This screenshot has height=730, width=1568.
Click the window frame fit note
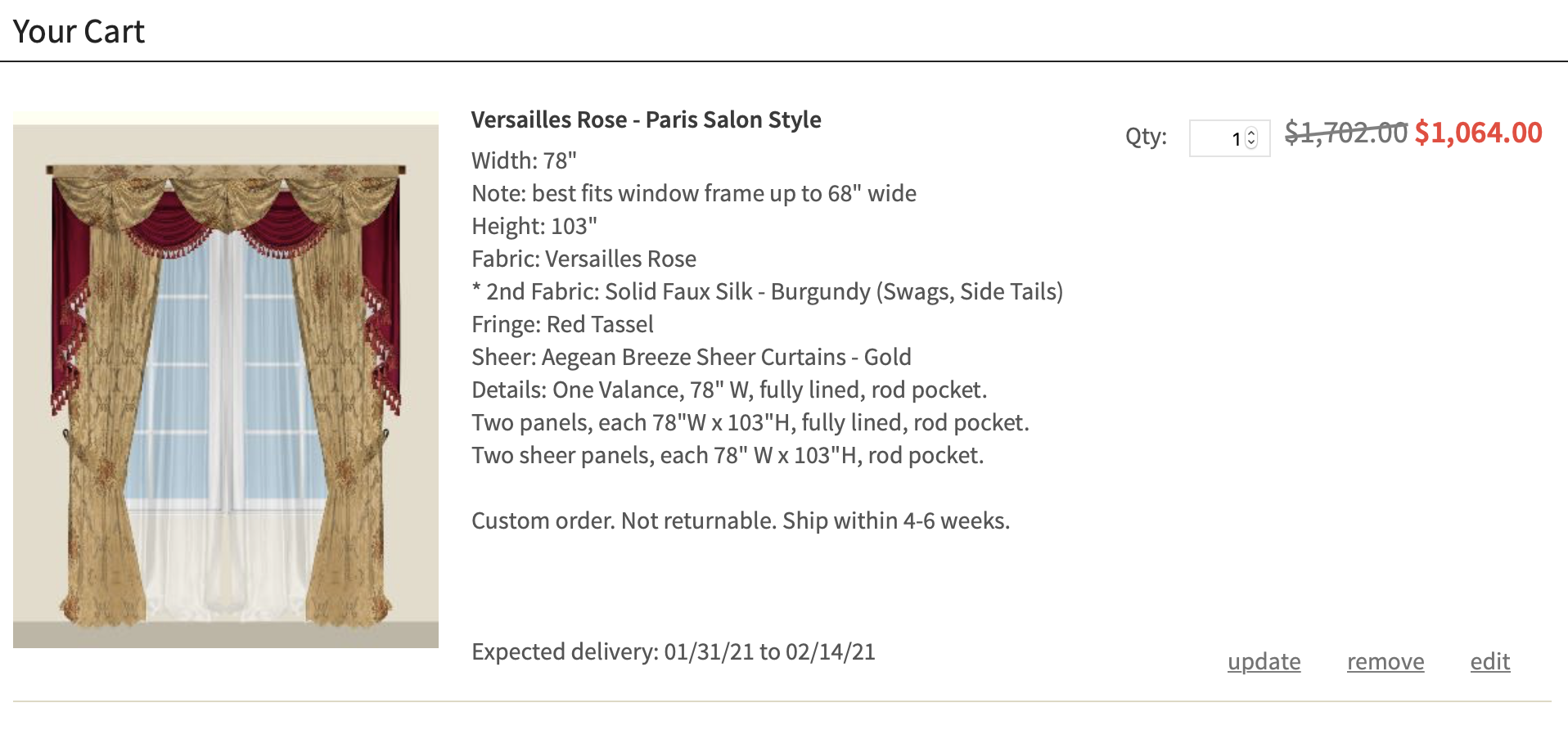pos(693,193)
